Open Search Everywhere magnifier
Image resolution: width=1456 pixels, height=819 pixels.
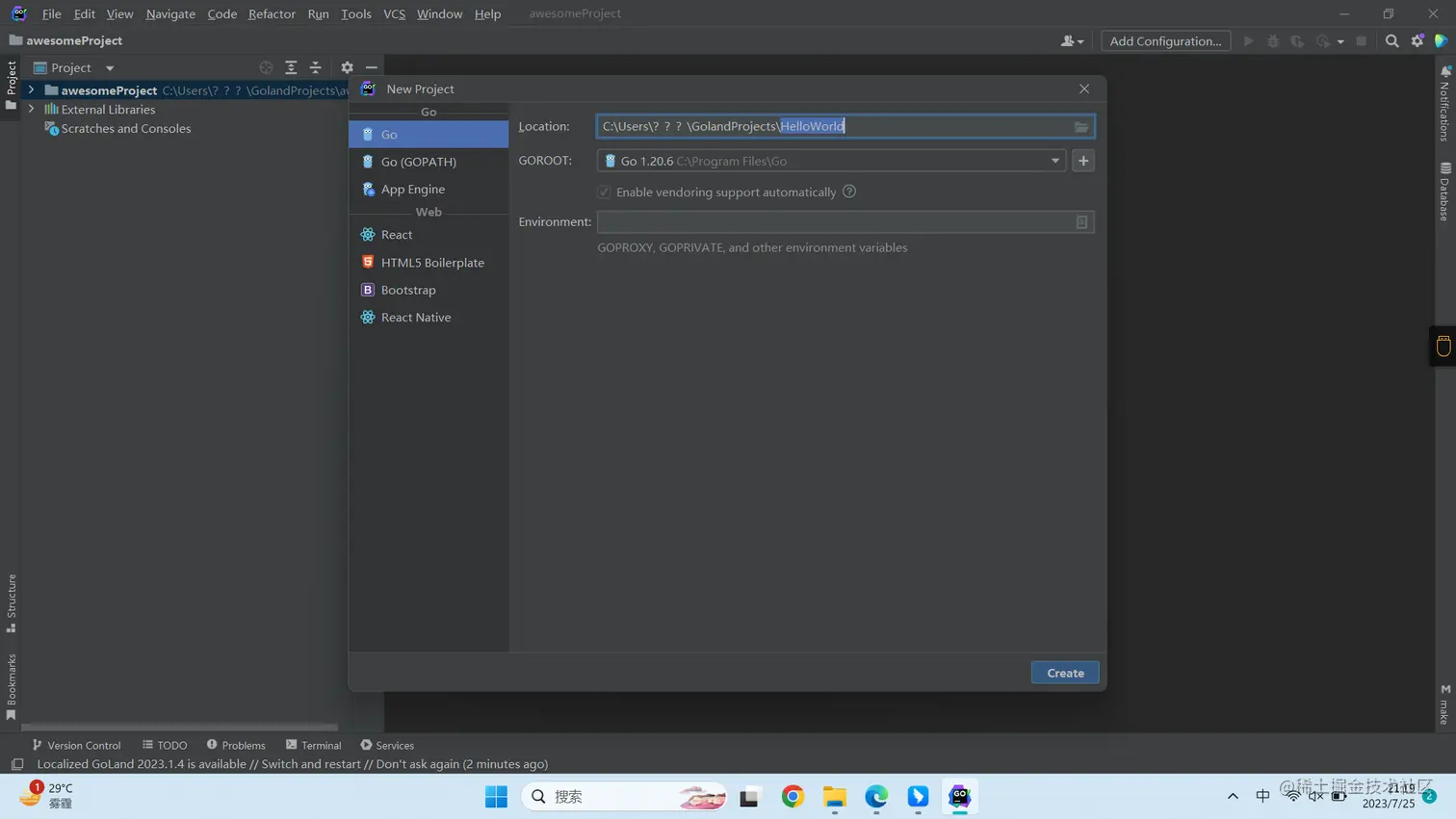click(1391, 40)
